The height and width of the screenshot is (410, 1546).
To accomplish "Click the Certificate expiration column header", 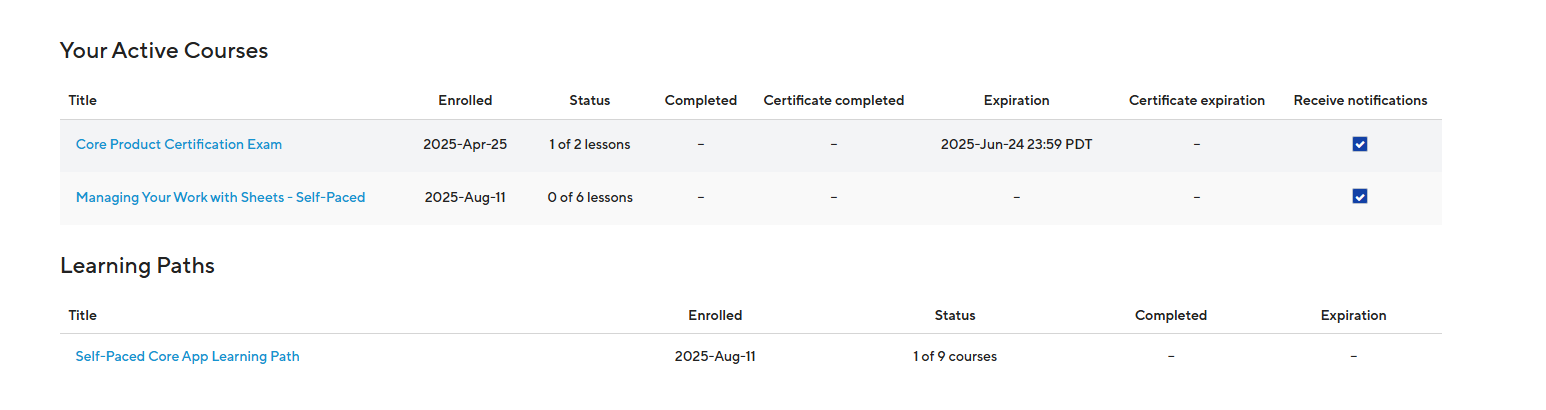I will tap(1197, 100).
